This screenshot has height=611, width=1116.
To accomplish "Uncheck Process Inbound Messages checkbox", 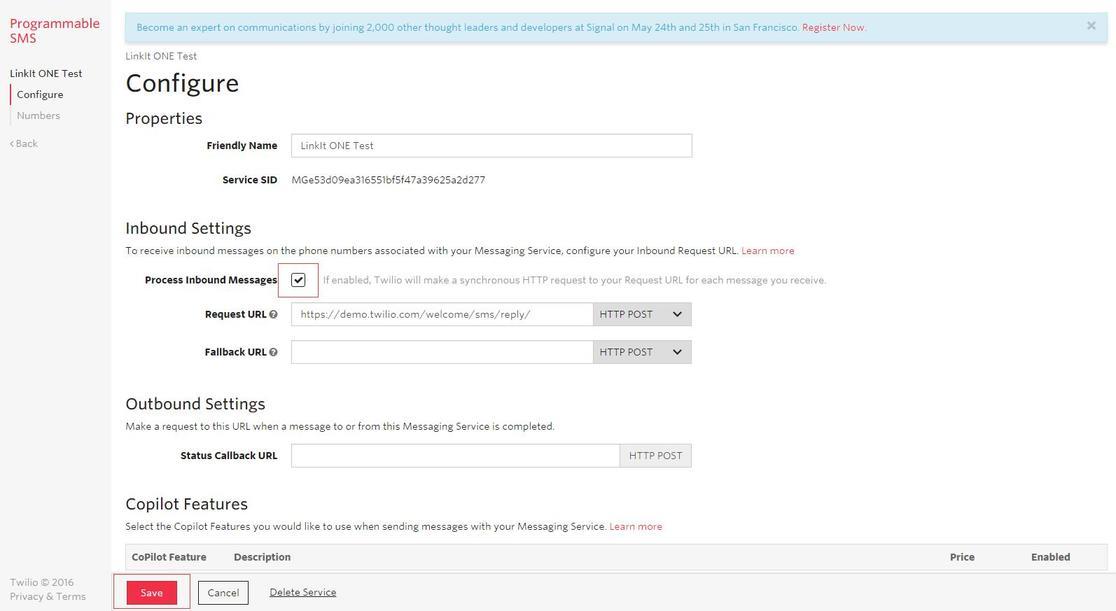I will (x=298, y=280).
